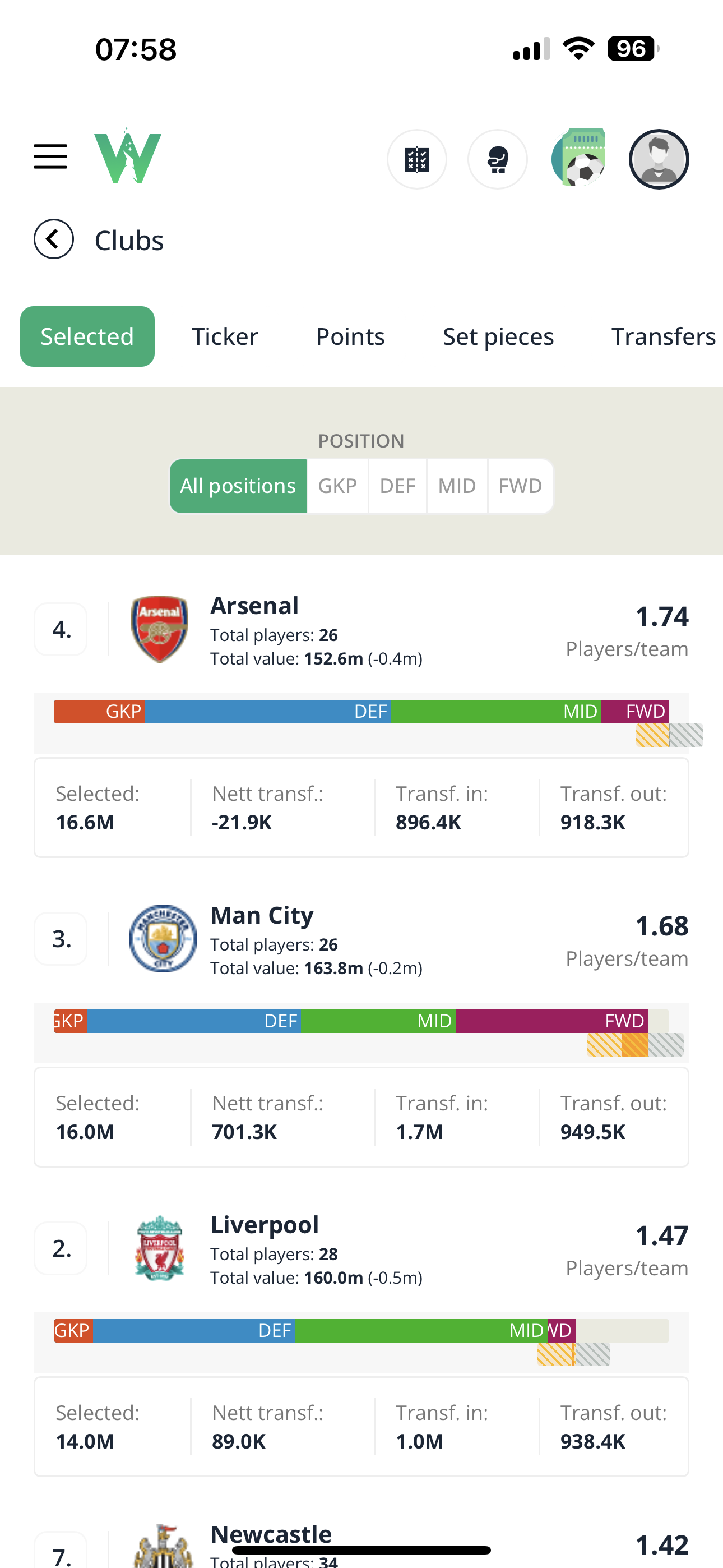
Task: Filter by GKP position
Action: click(x=338, y=486)
